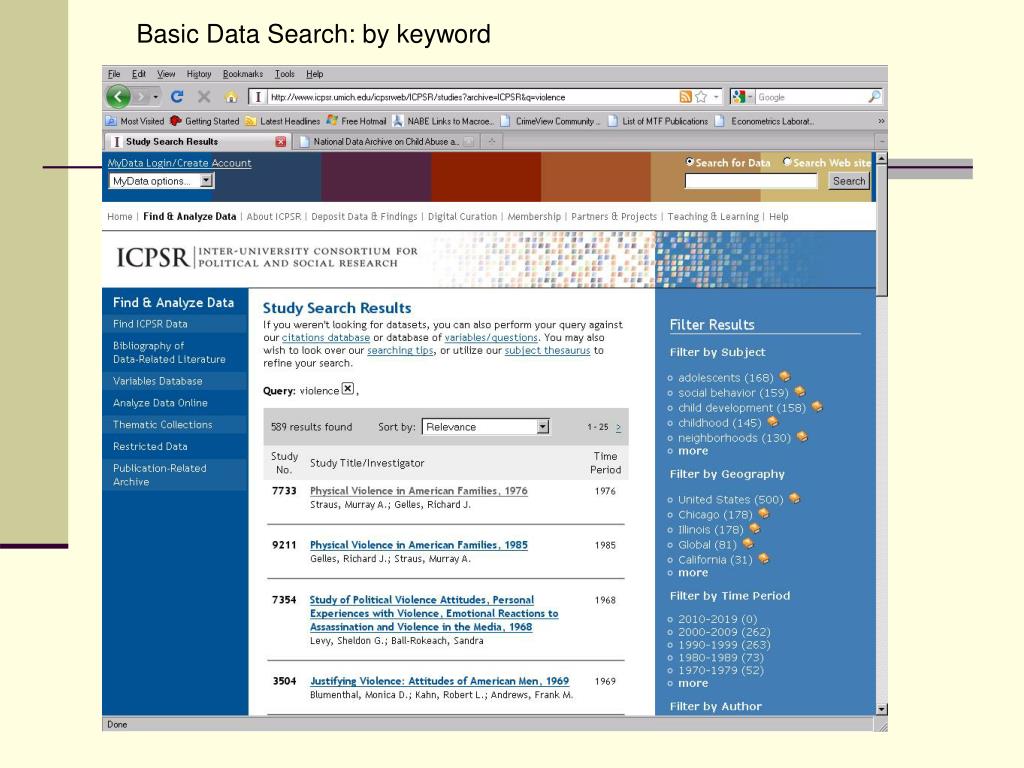Select the Search for Data radio button
Image resolution: width=1024 pixels, height=768 pixels.
tap(690, 161)
